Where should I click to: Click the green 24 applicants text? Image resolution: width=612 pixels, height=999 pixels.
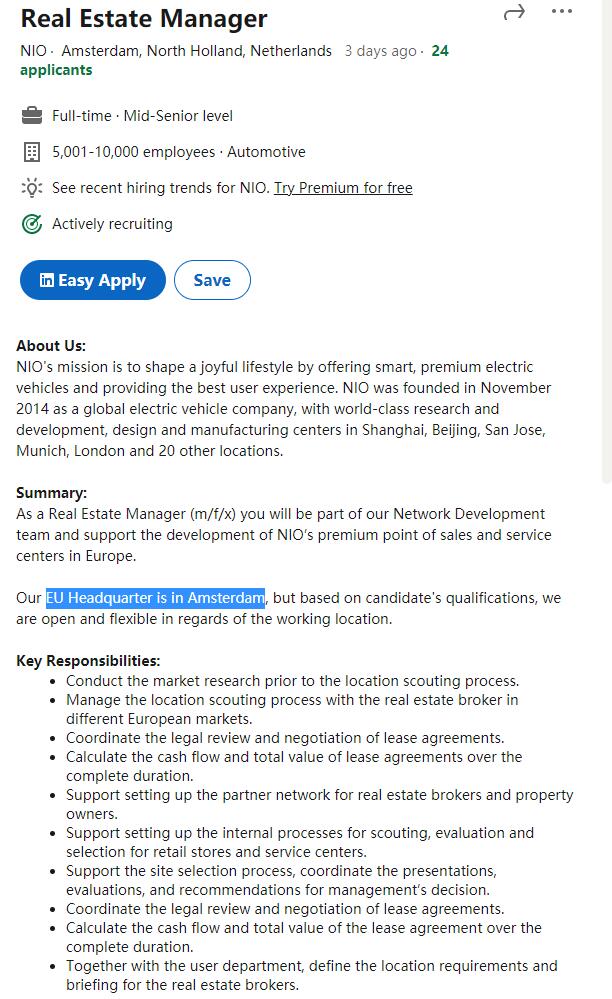[56, 70]
